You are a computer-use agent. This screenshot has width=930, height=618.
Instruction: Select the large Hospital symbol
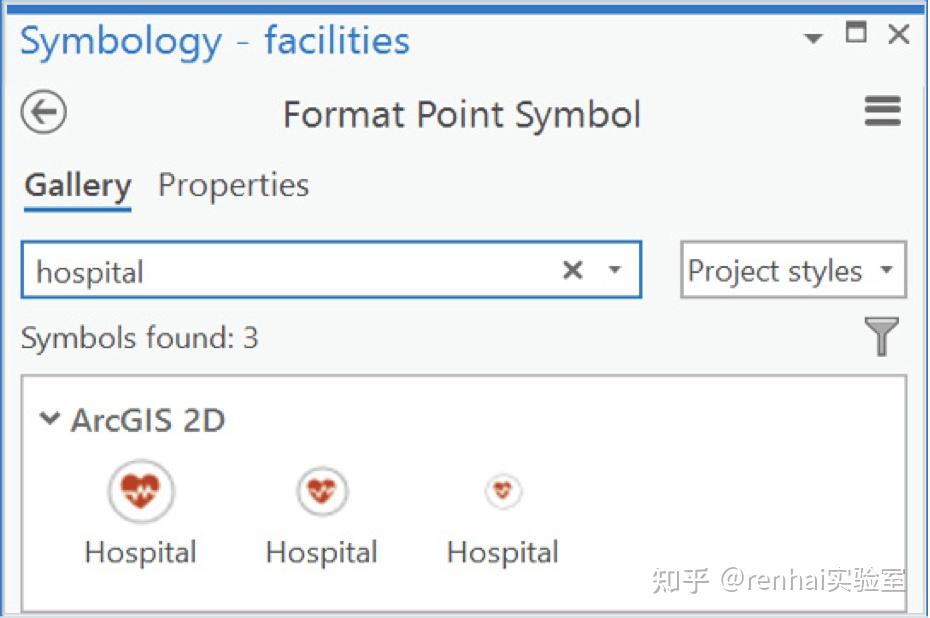[x=140, y=491]
